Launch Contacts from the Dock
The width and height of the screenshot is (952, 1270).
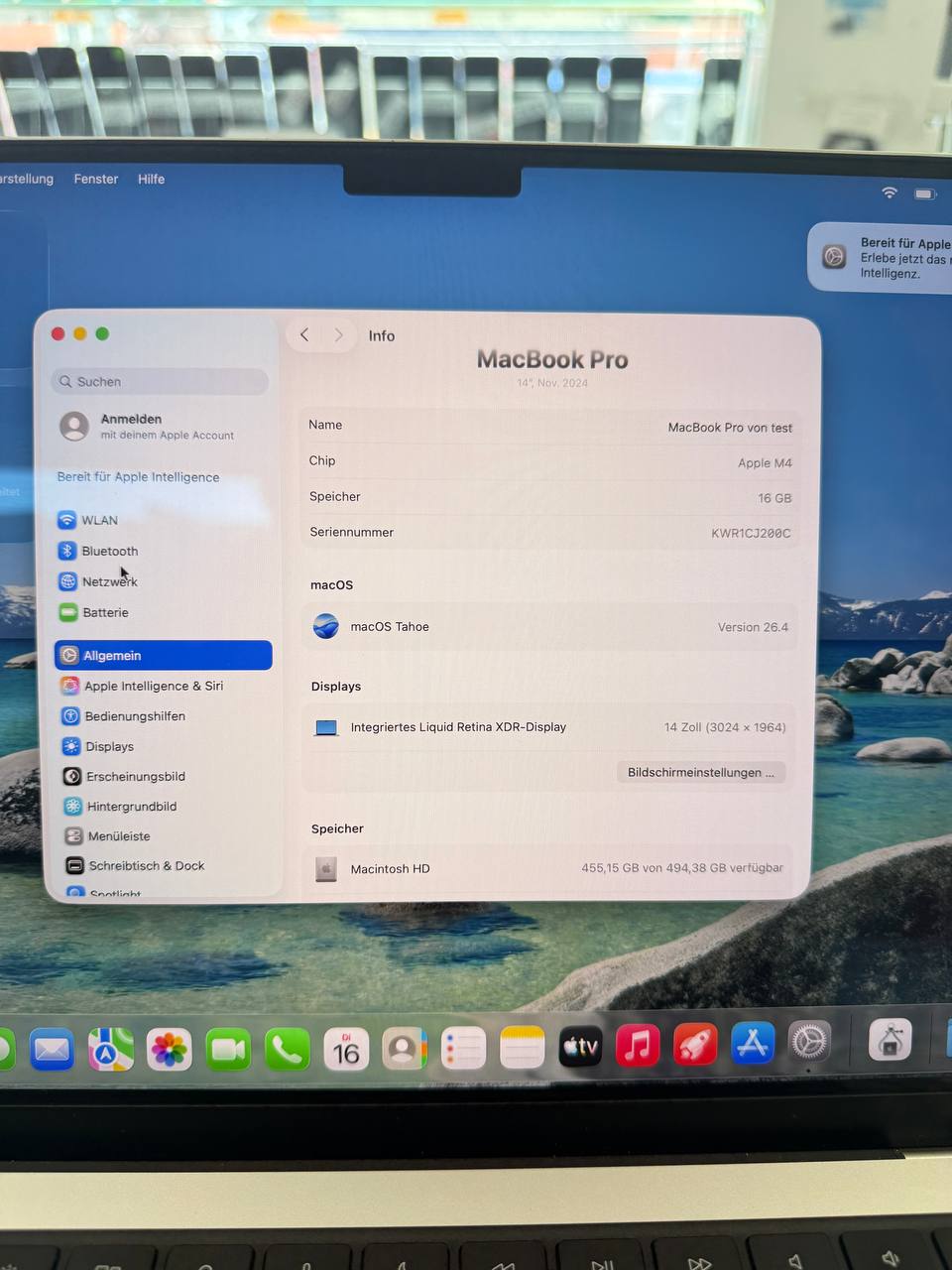405,1049
